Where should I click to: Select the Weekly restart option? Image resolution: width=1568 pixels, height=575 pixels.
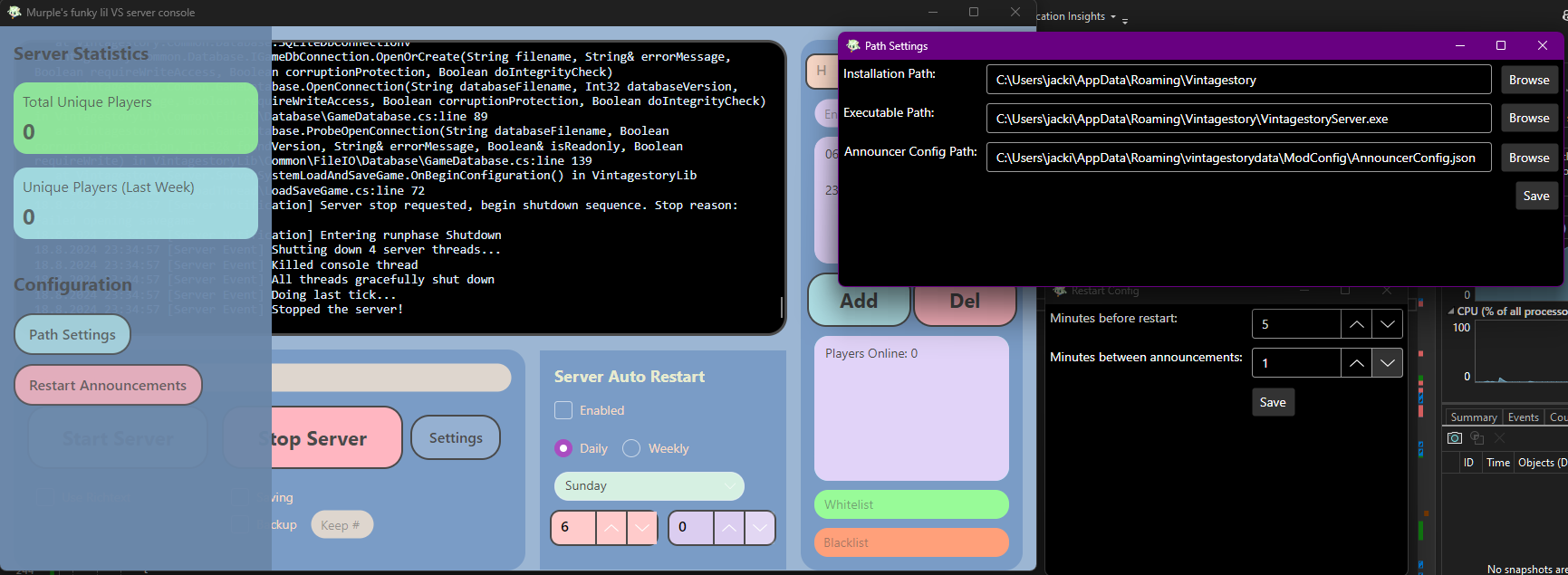coord(631,448)
